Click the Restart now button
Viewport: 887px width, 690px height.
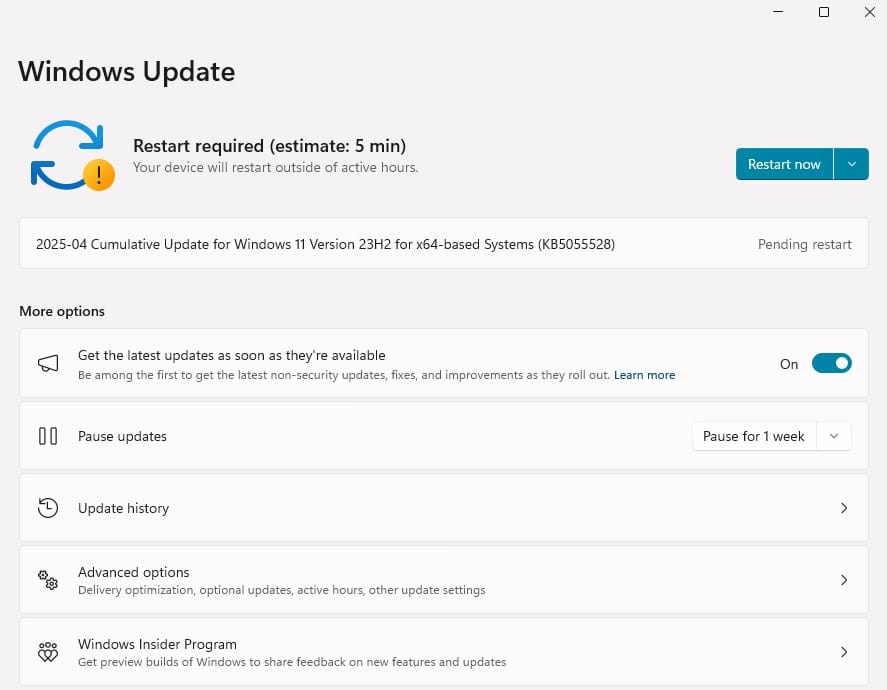pos(784,164)
